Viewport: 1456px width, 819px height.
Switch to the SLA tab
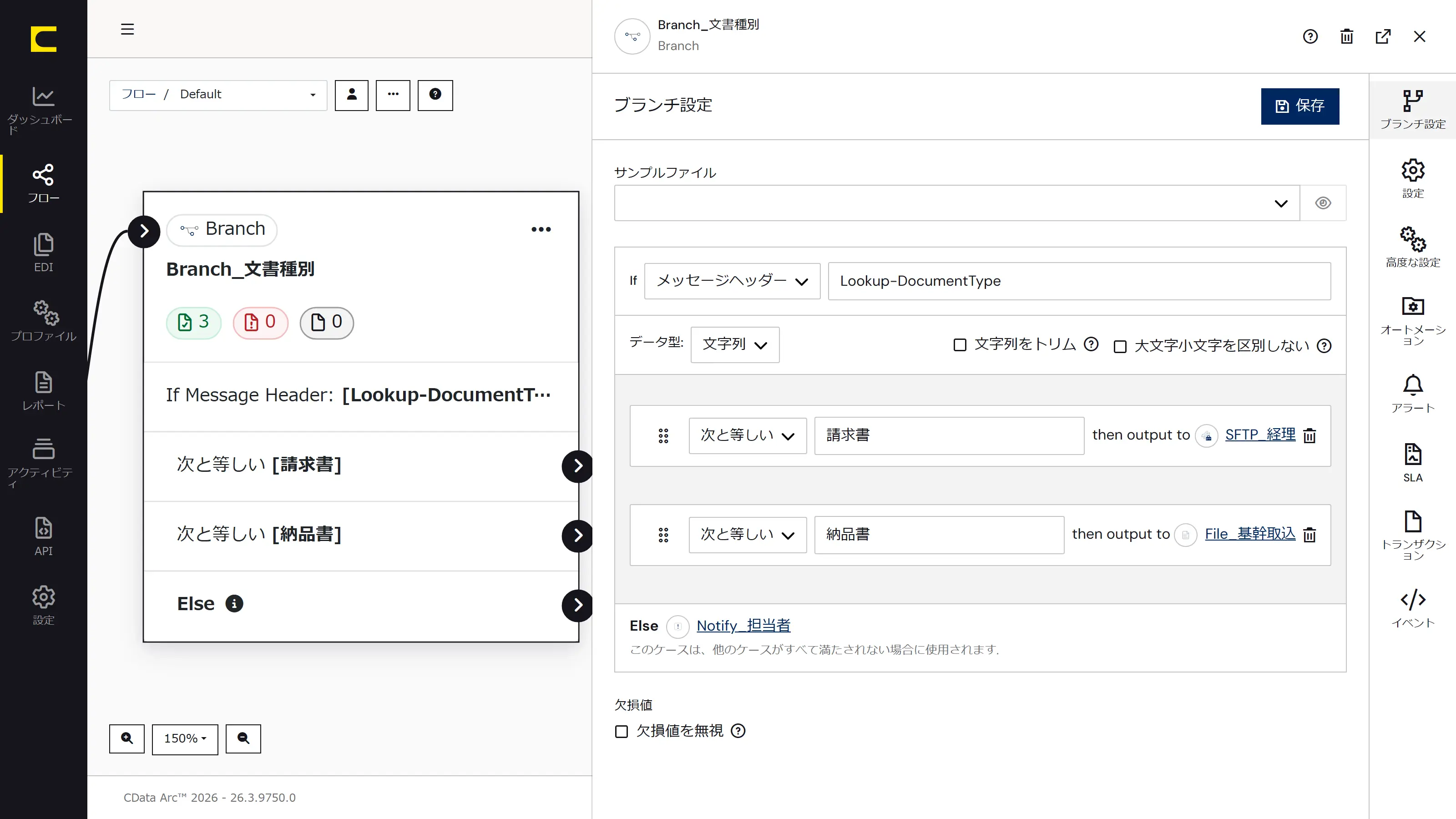[1412, 463]
